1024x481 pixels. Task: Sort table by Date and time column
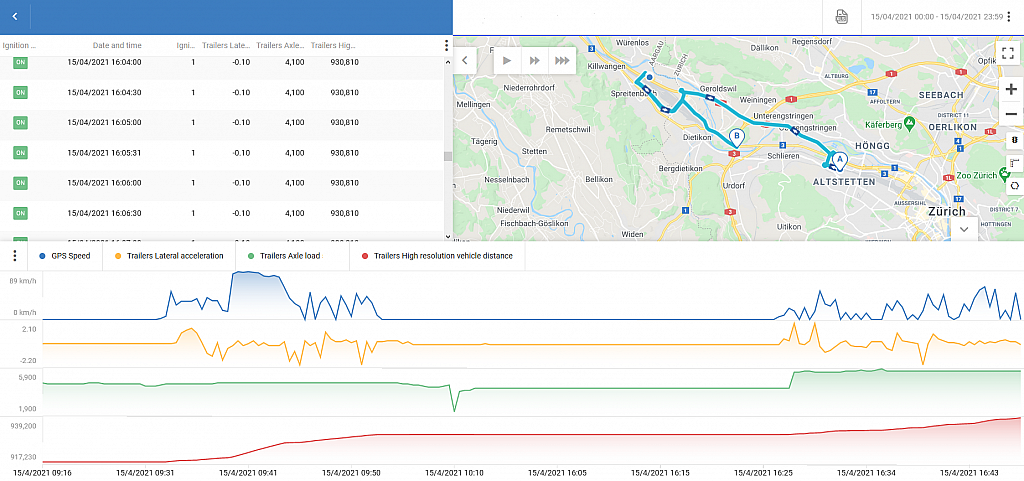117,45
